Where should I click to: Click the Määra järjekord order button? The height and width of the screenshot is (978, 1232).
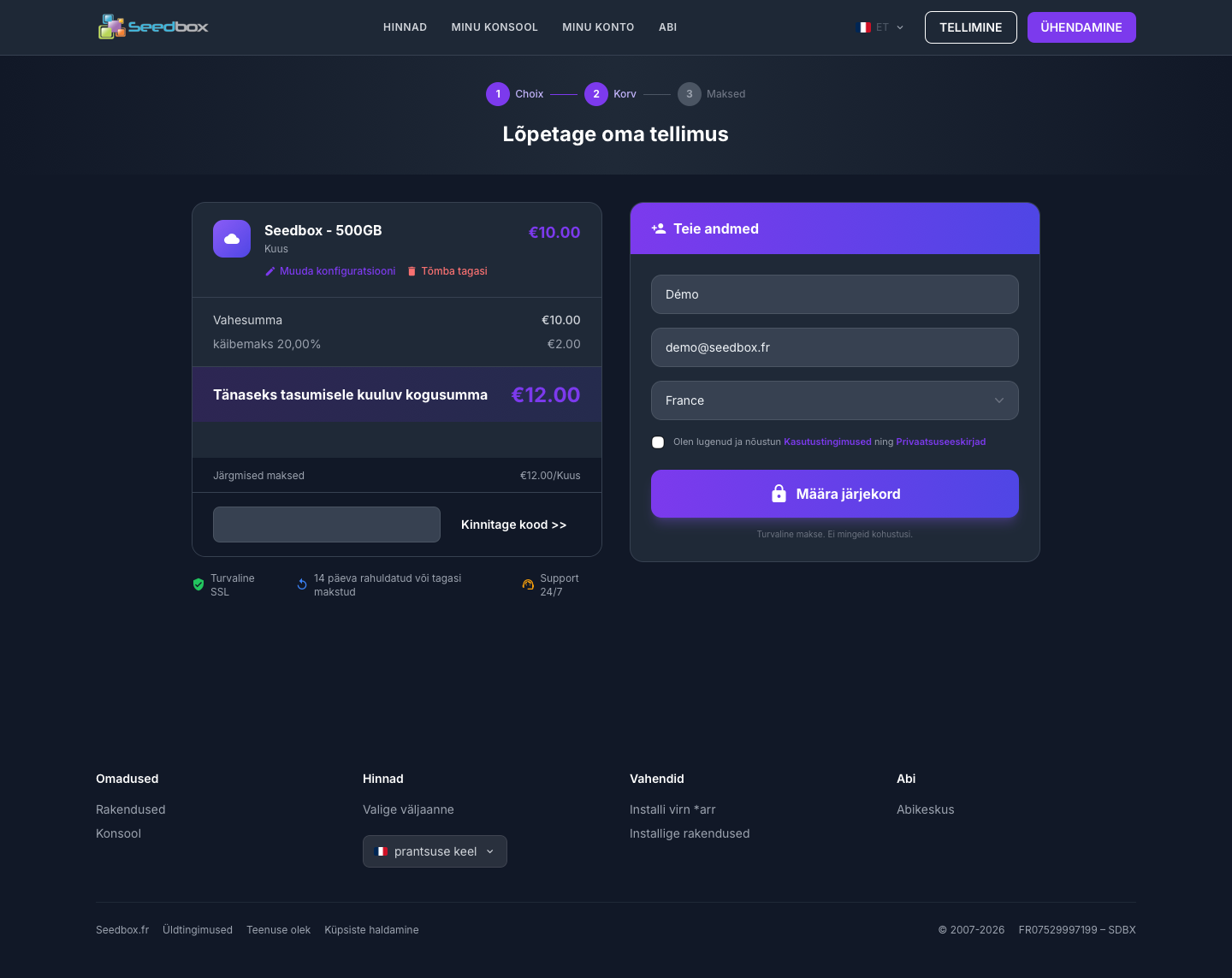(835, 494)
